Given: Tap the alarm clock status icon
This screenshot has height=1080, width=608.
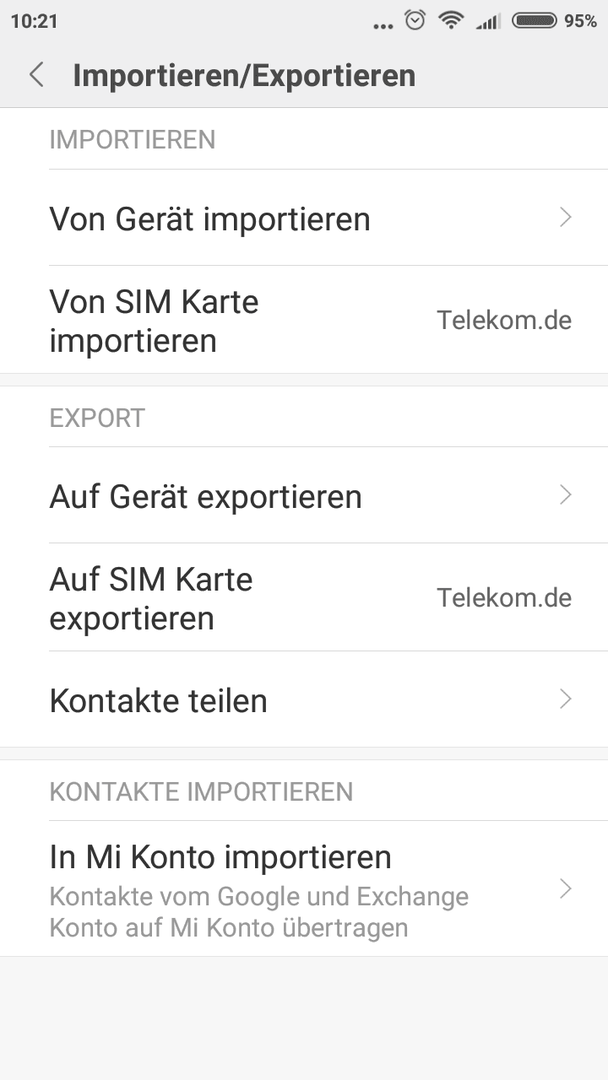Looking at the screenshot, I should point(415,20).
